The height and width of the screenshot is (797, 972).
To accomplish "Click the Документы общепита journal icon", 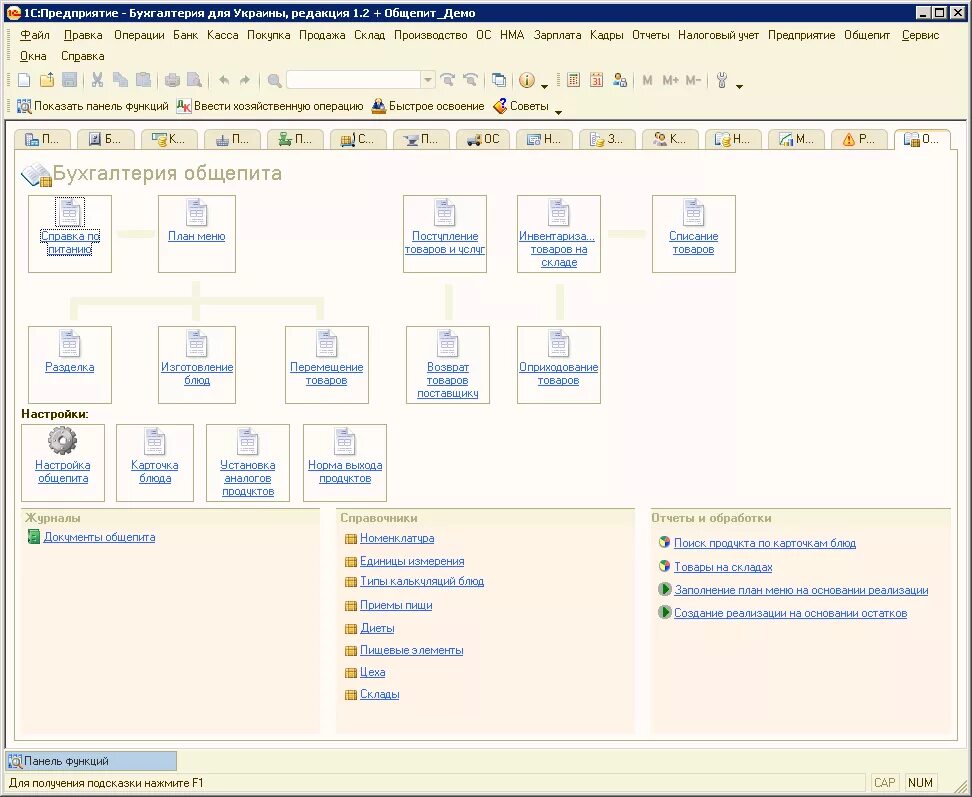I will [34, 537].
